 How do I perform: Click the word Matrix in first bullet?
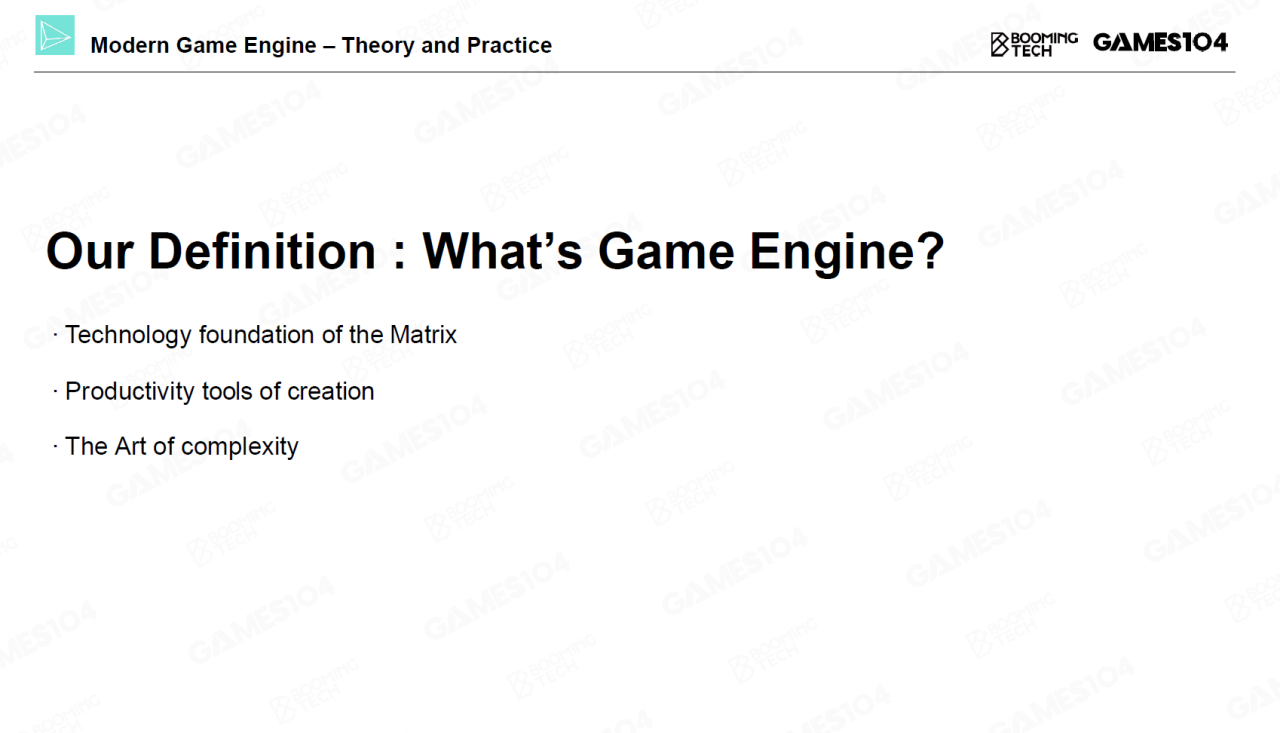pyautogui.click(x=423, y=335)
